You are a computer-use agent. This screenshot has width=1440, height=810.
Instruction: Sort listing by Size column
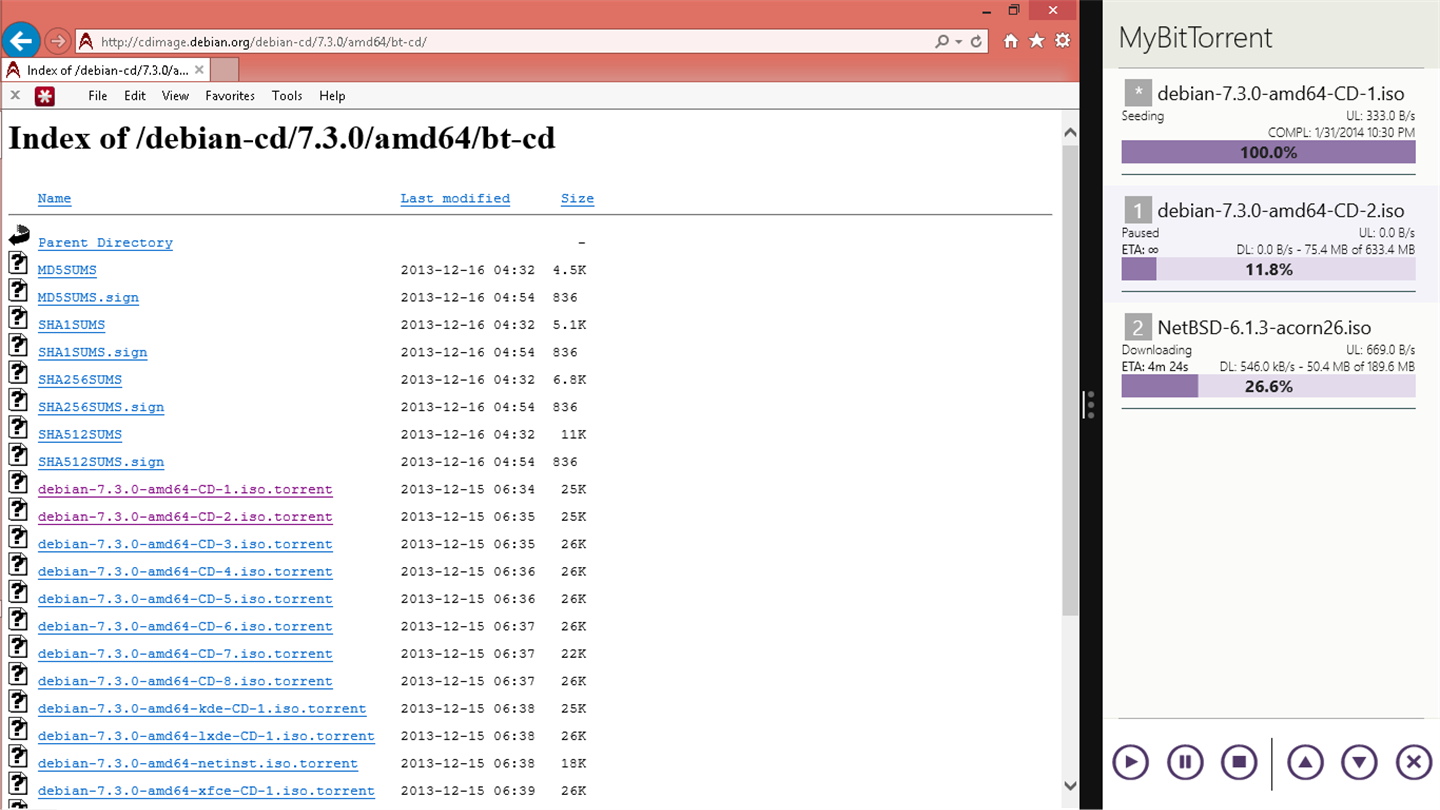click(x=577, y=198)
